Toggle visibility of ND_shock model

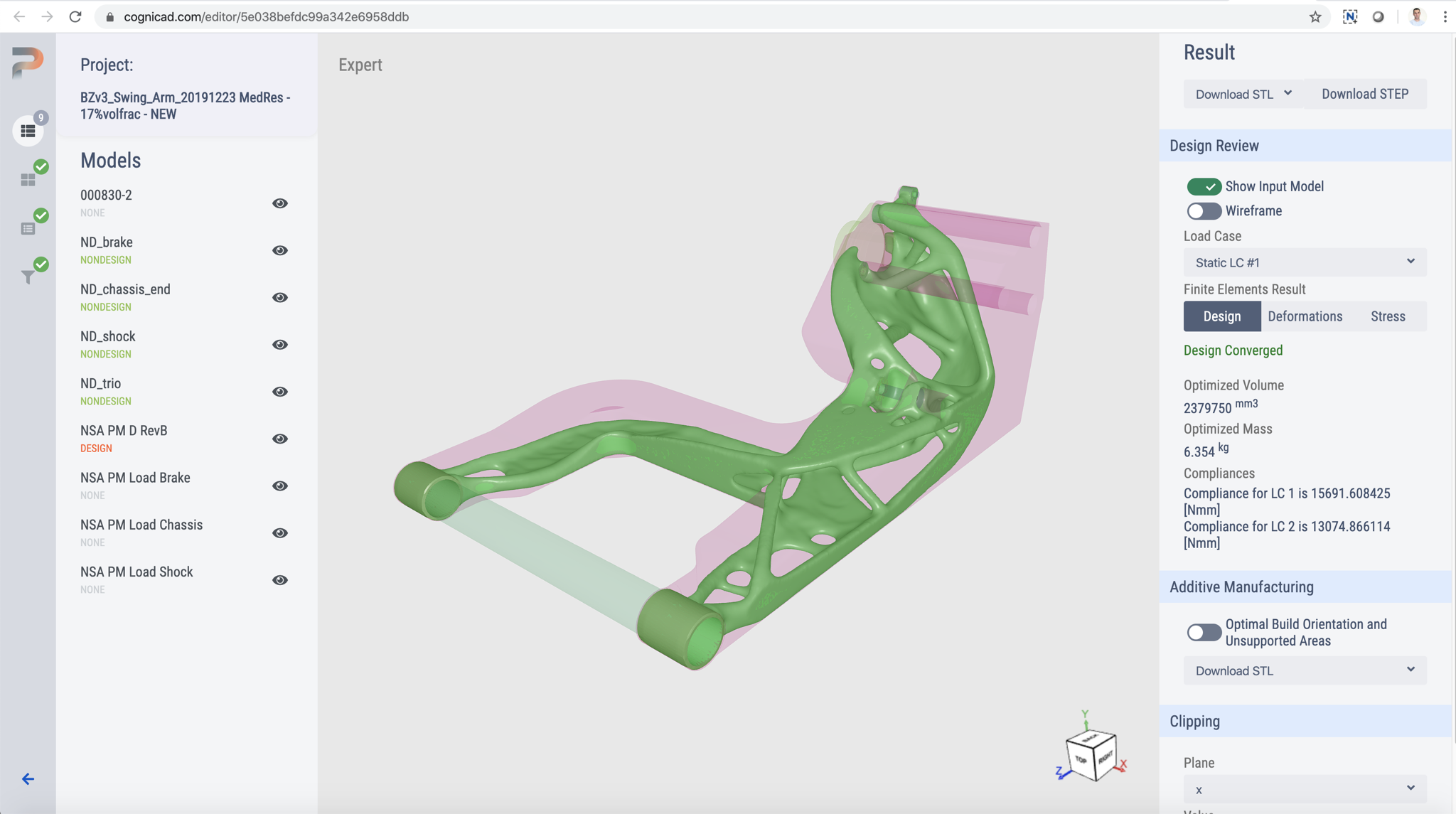coord(279,344)
